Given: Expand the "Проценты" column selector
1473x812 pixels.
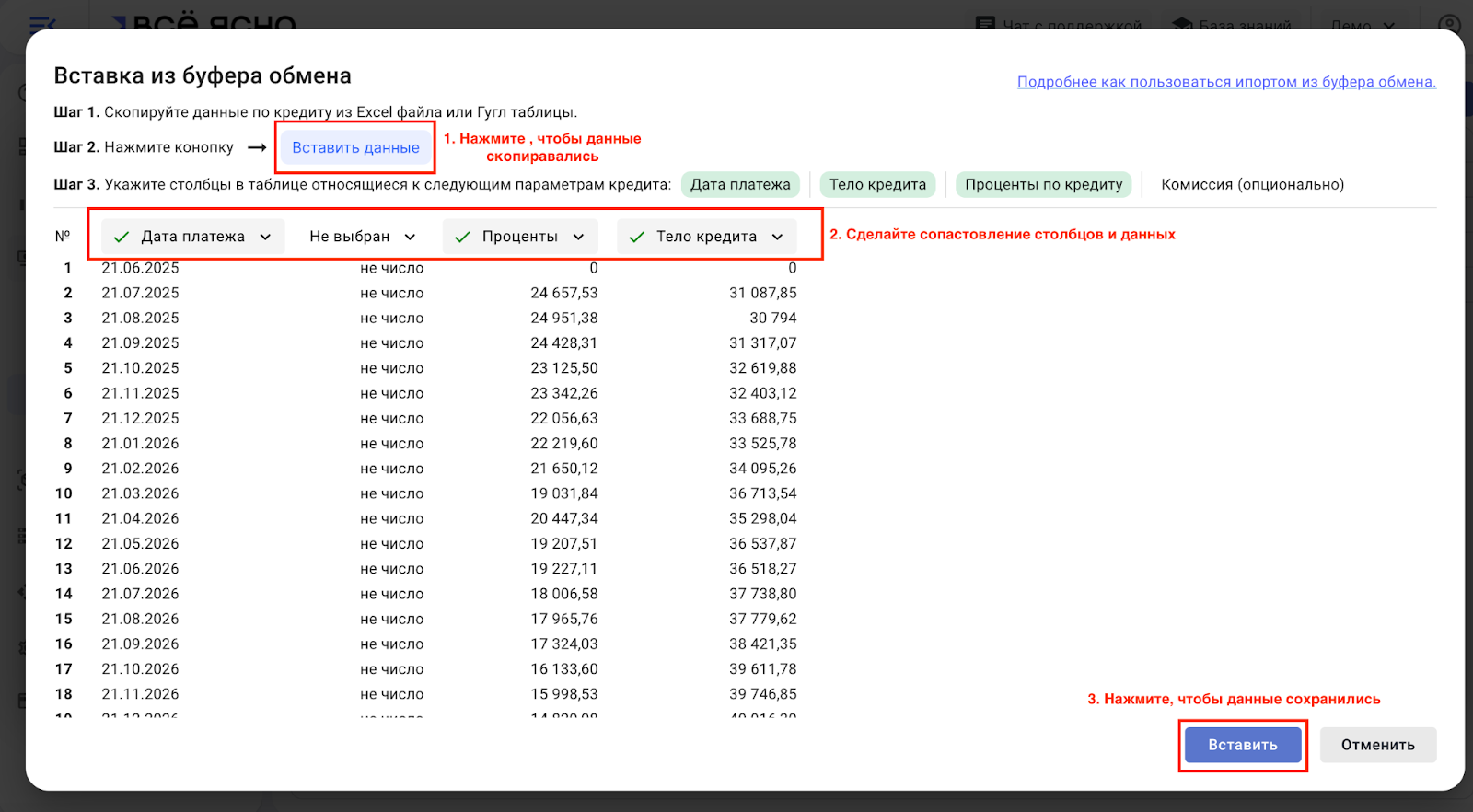Looking at the screenshot, I should point(520,237).
